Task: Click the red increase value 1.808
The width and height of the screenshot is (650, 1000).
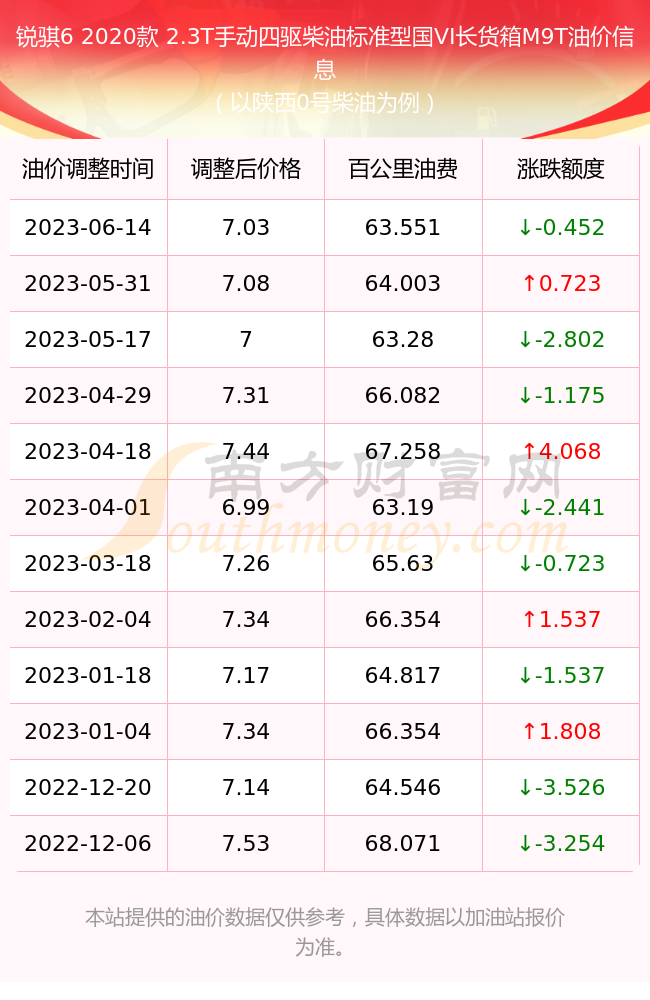Action: [561, 732]
